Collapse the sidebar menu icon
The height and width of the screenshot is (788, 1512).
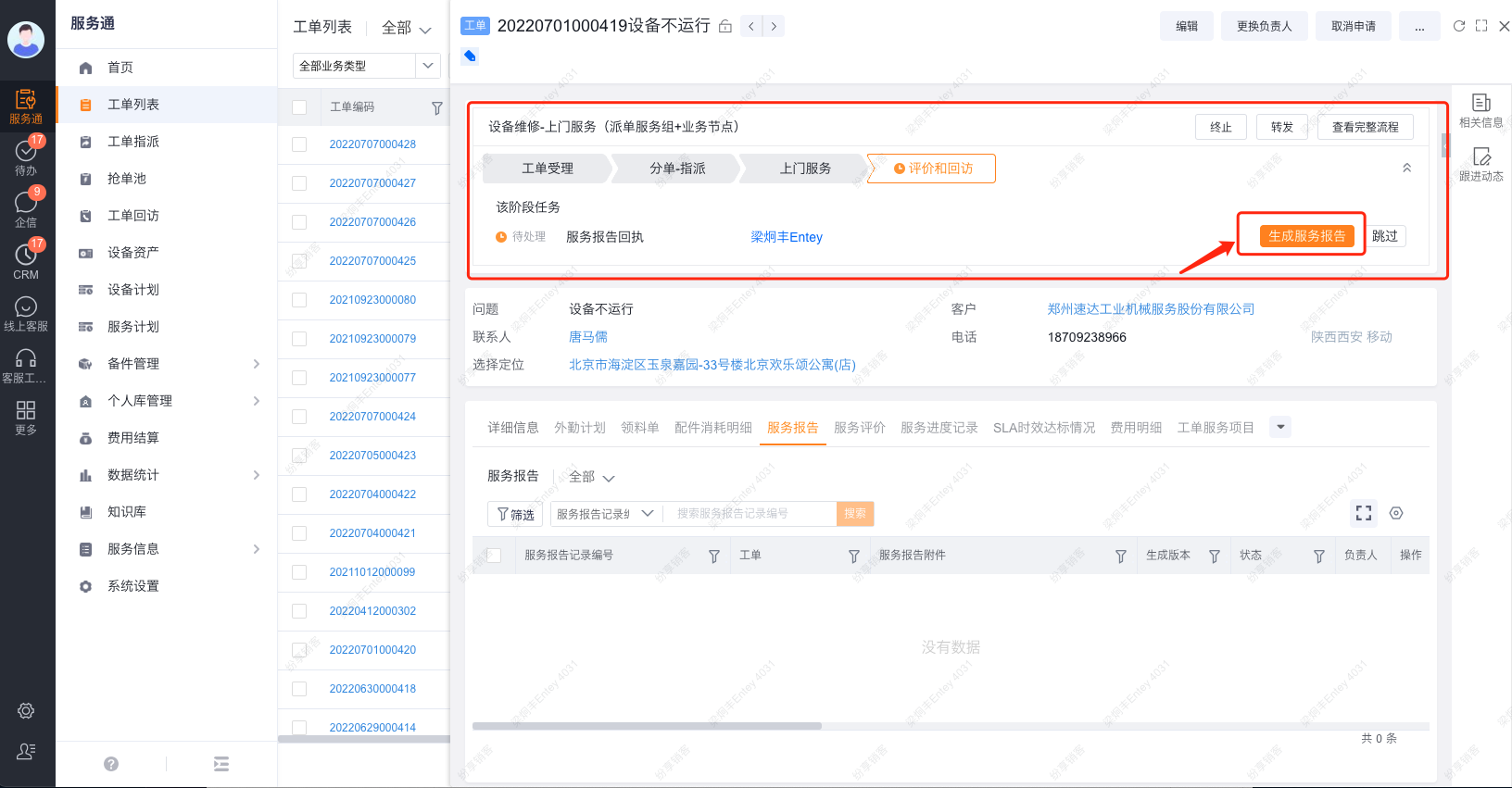click(x=221, y=764)
